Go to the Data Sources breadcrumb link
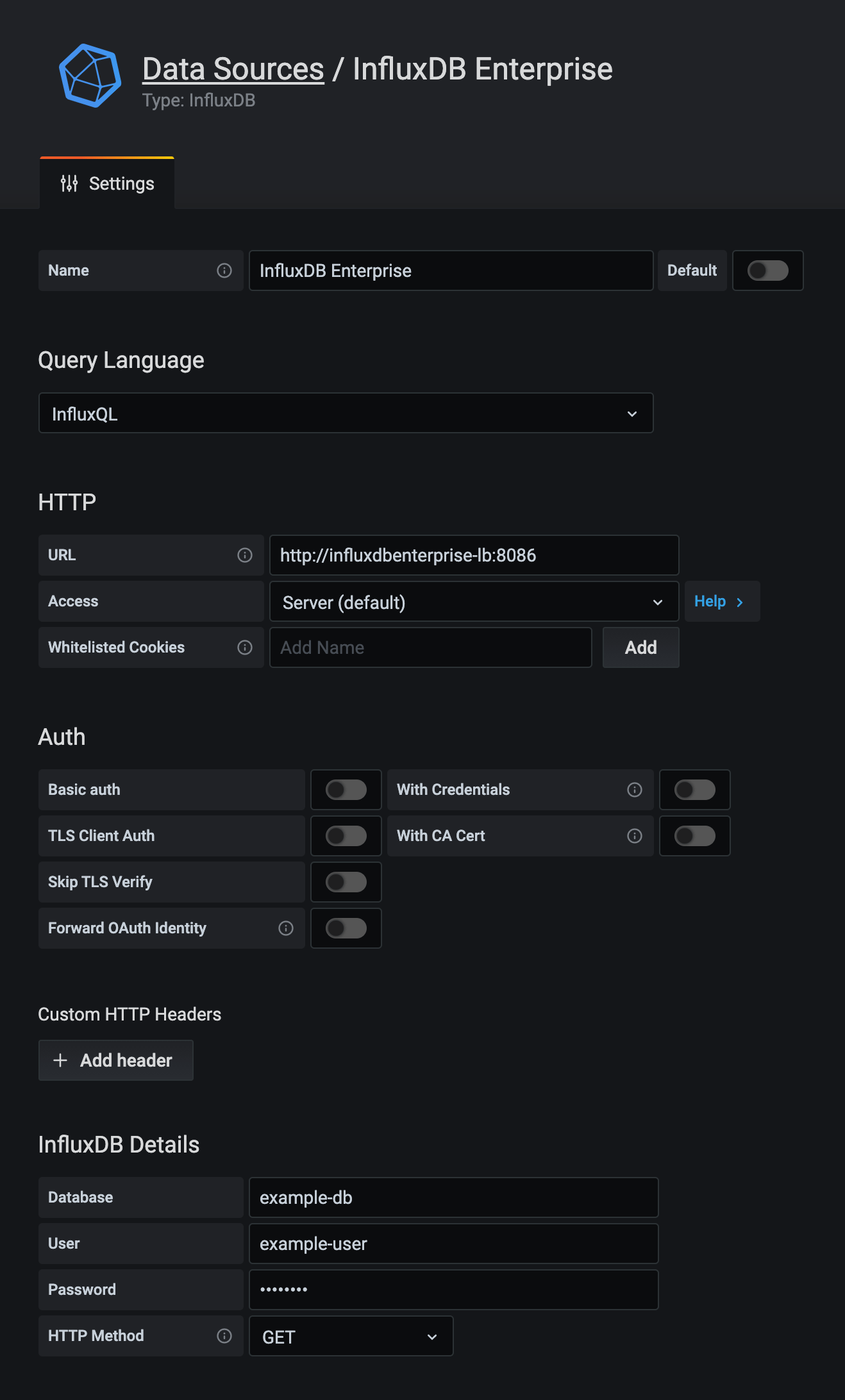This screenshot has width=845, height=1400. (233, 69)
